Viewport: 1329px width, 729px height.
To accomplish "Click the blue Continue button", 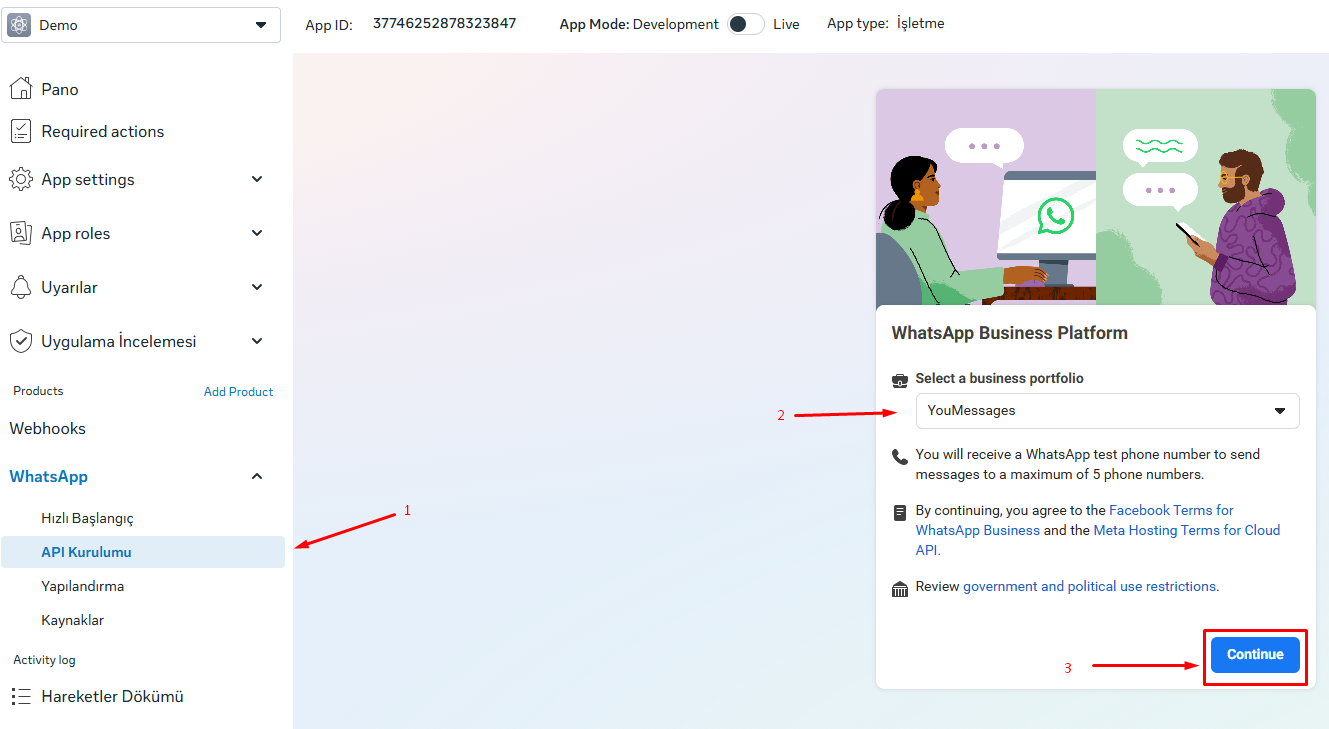I will coord(1255,655).
